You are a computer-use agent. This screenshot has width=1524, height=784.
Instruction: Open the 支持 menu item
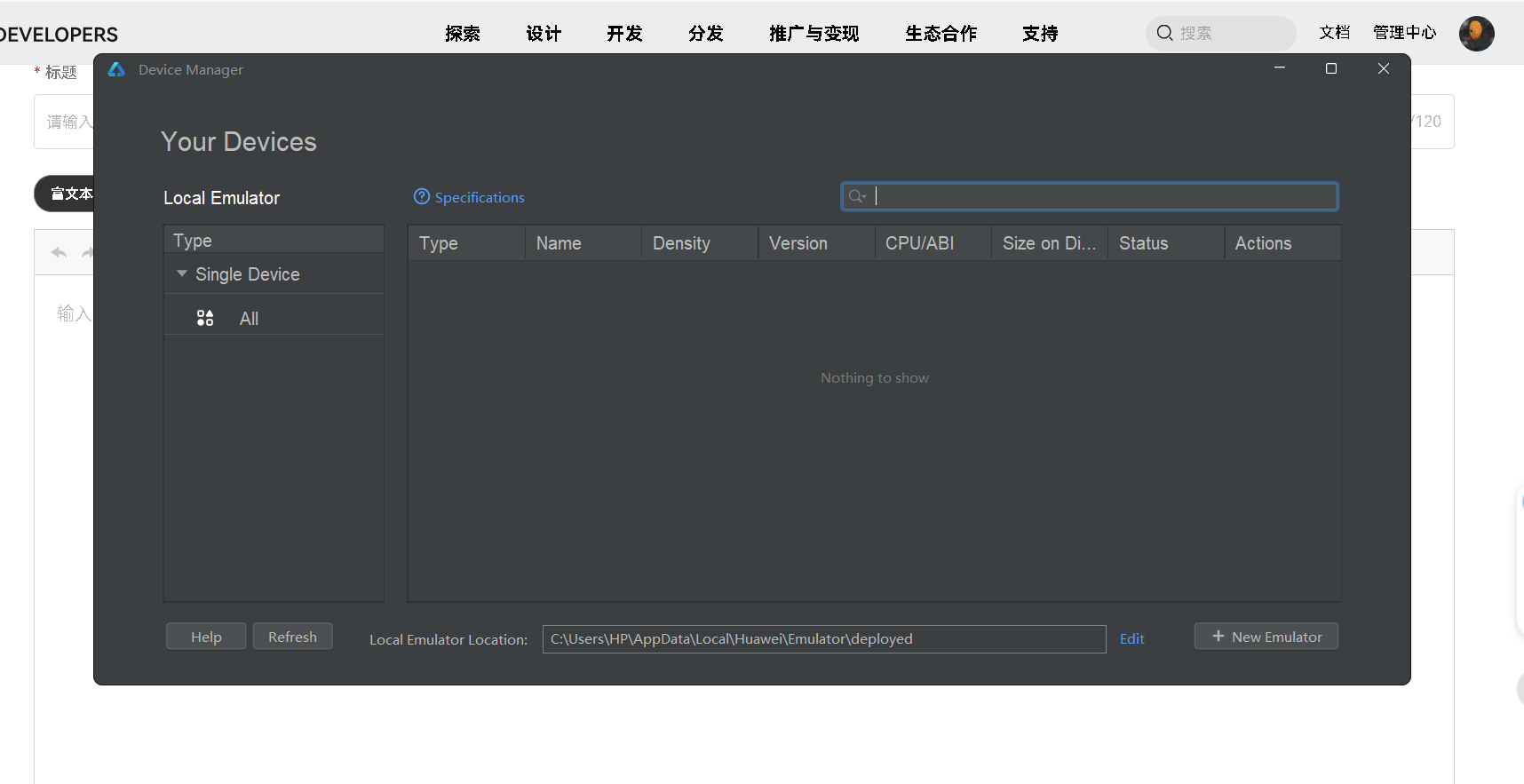pos(1040,34)
